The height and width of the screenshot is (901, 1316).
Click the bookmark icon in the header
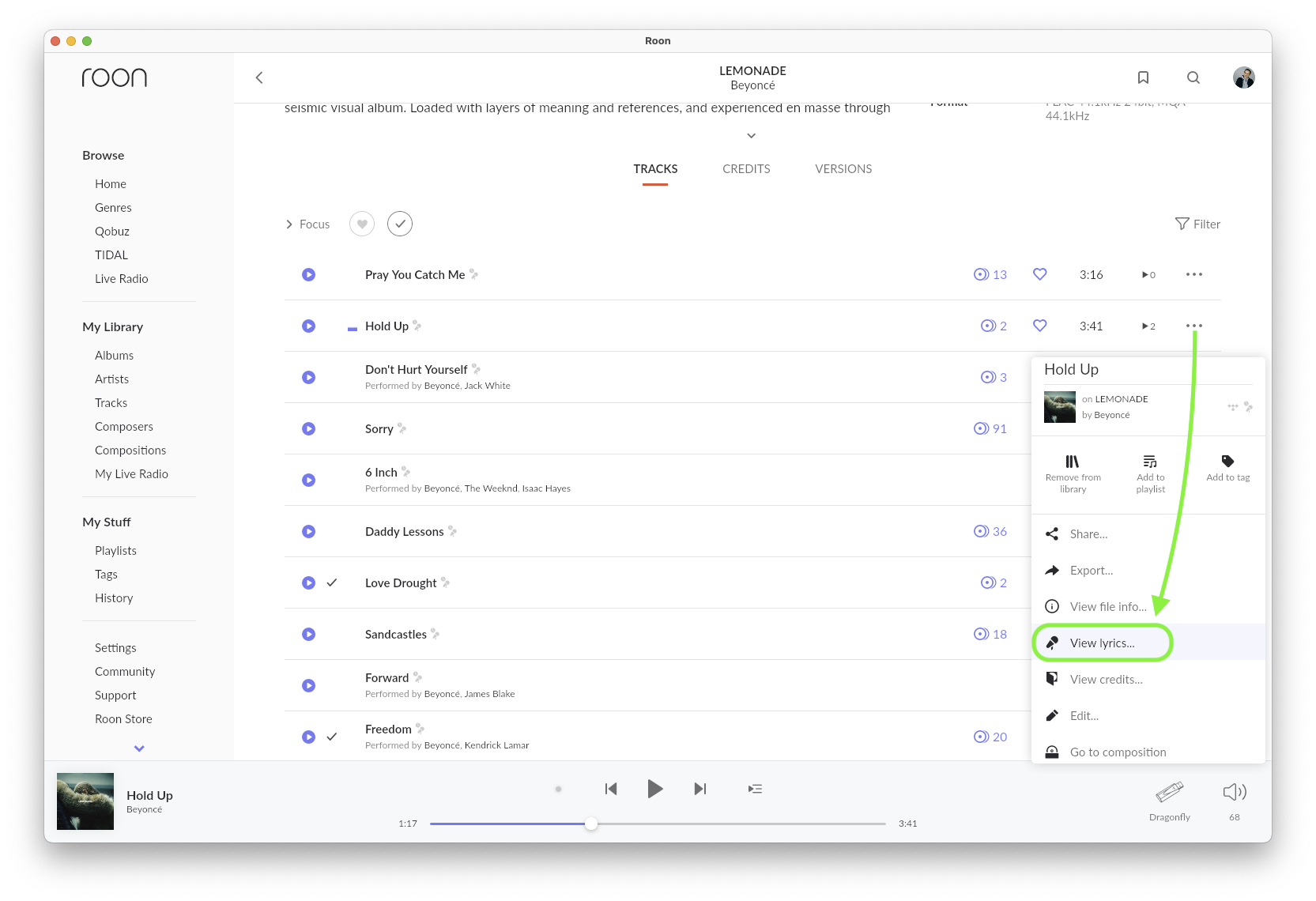(1143, 77)
